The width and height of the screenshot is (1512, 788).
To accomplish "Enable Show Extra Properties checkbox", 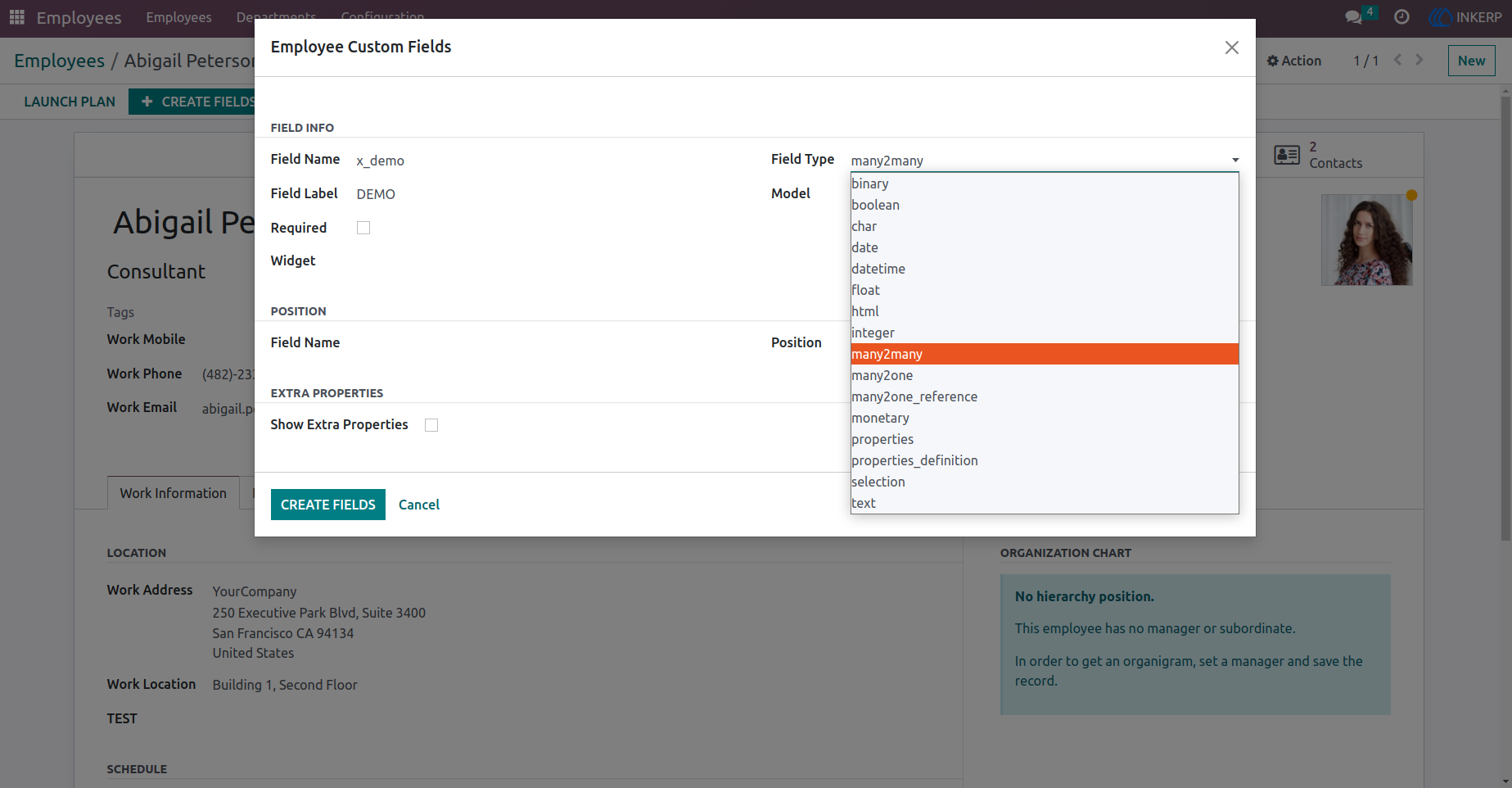I will pos(431,425).
